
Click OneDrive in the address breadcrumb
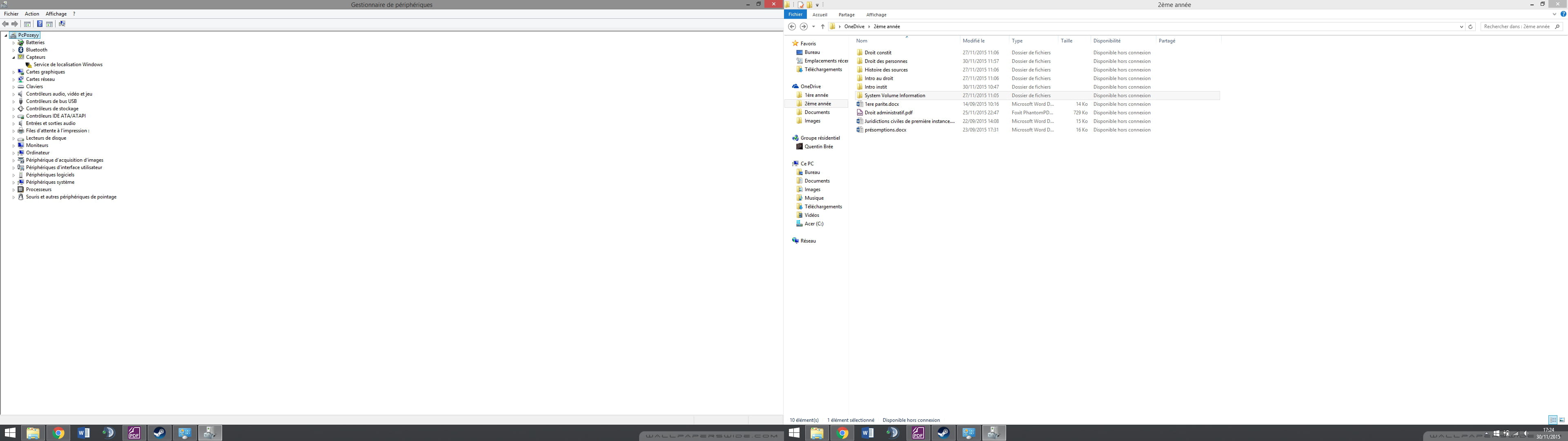click(x=854, y=27)
